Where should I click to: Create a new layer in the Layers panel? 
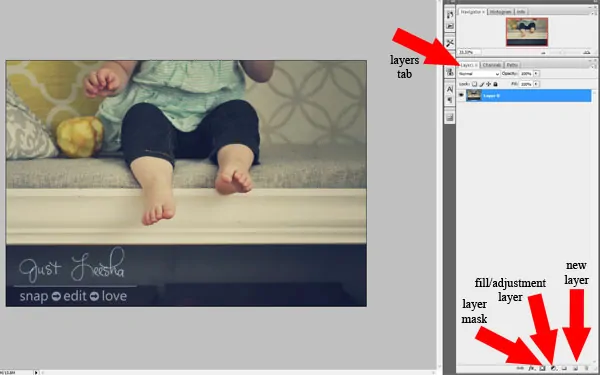(576, 368)
